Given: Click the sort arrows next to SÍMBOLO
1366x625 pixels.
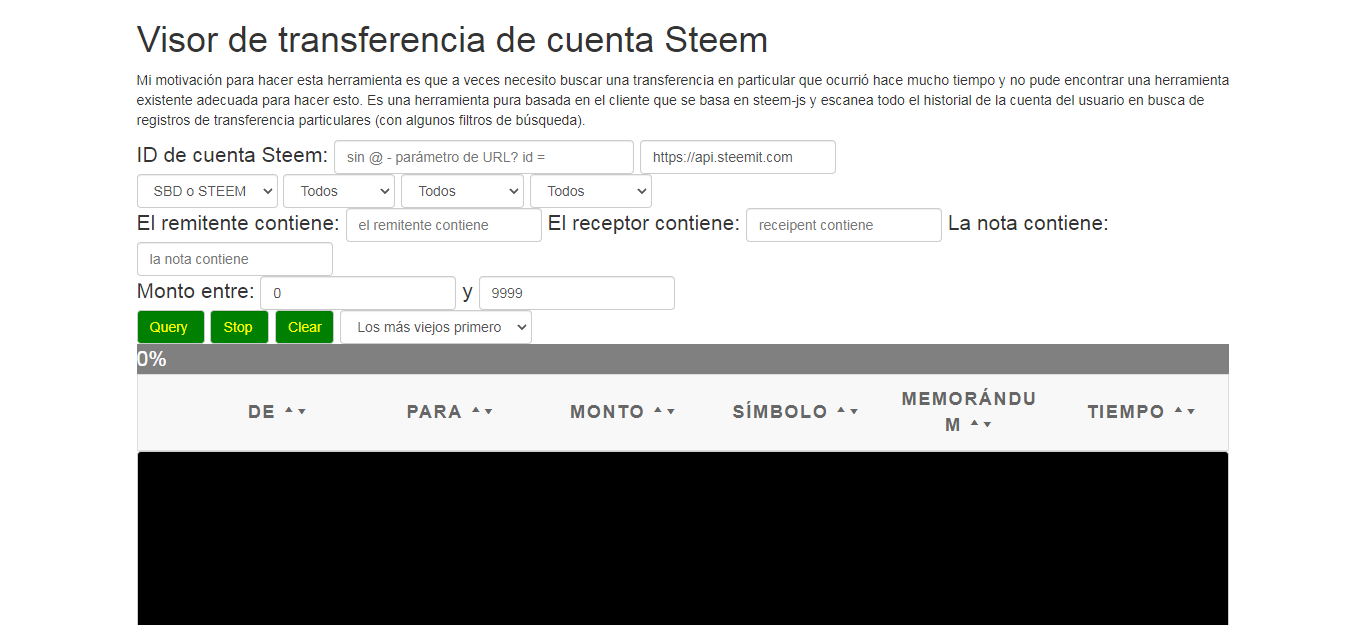Looking at the screenshot, I should (848, 412).
